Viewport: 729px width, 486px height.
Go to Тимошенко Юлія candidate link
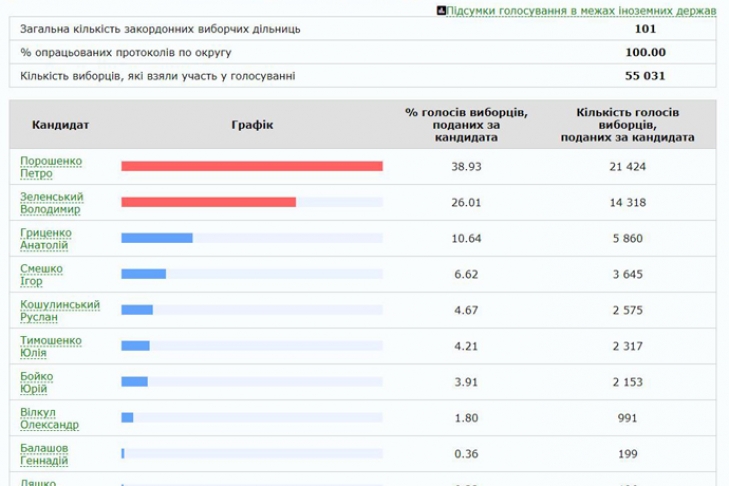(51, 347)
